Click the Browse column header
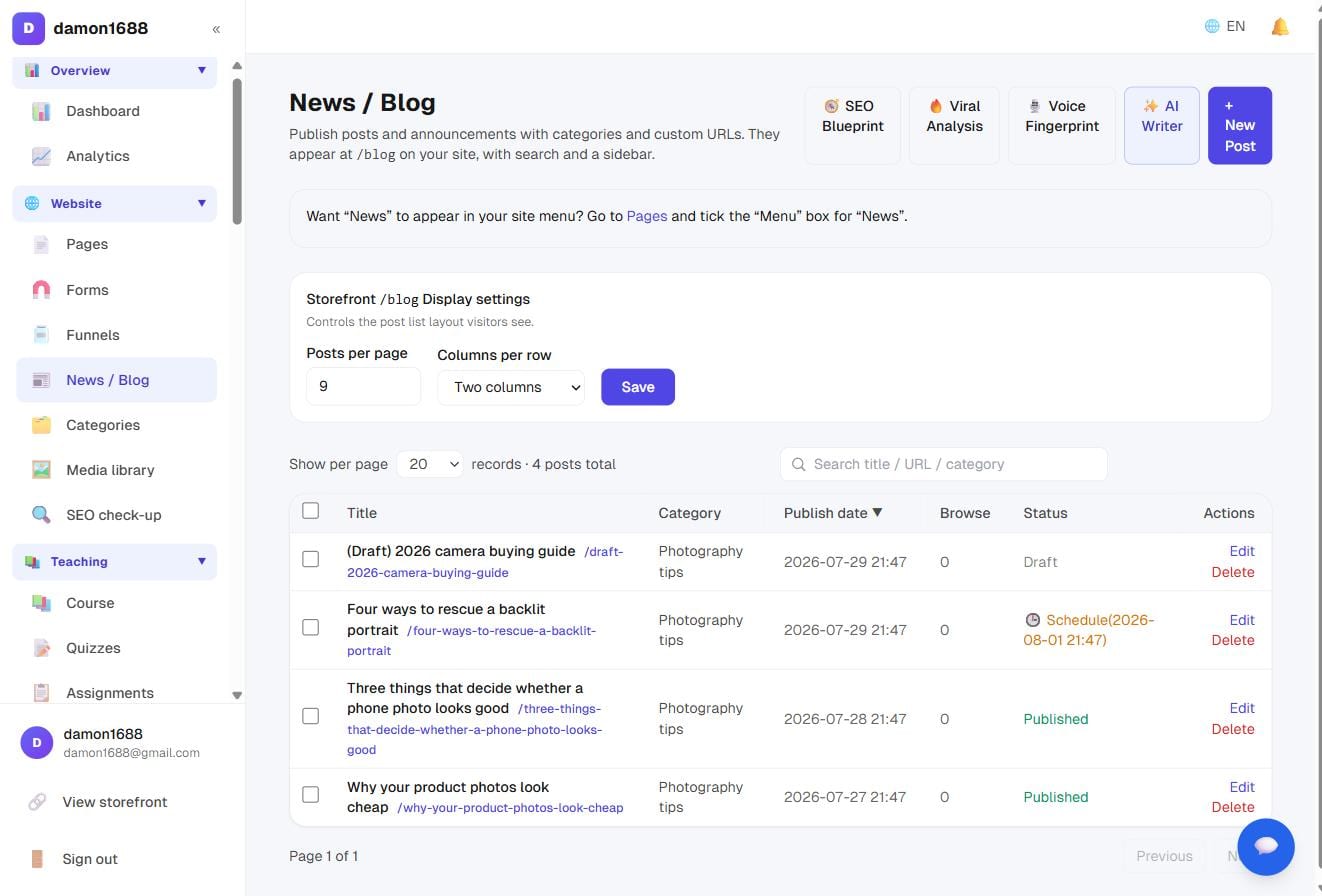The image size is (1322, 896). tap(965, 513)
